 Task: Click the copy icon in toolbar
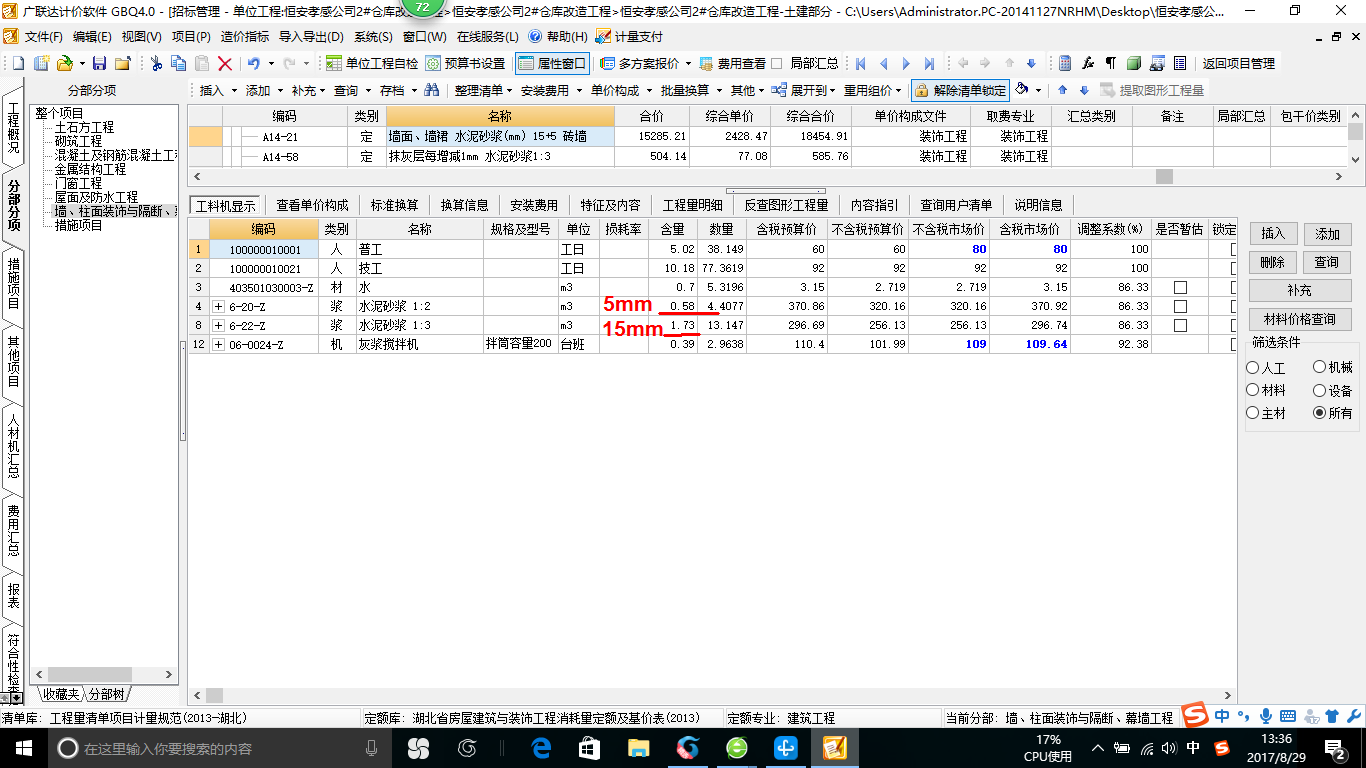[x=180, y=63]
